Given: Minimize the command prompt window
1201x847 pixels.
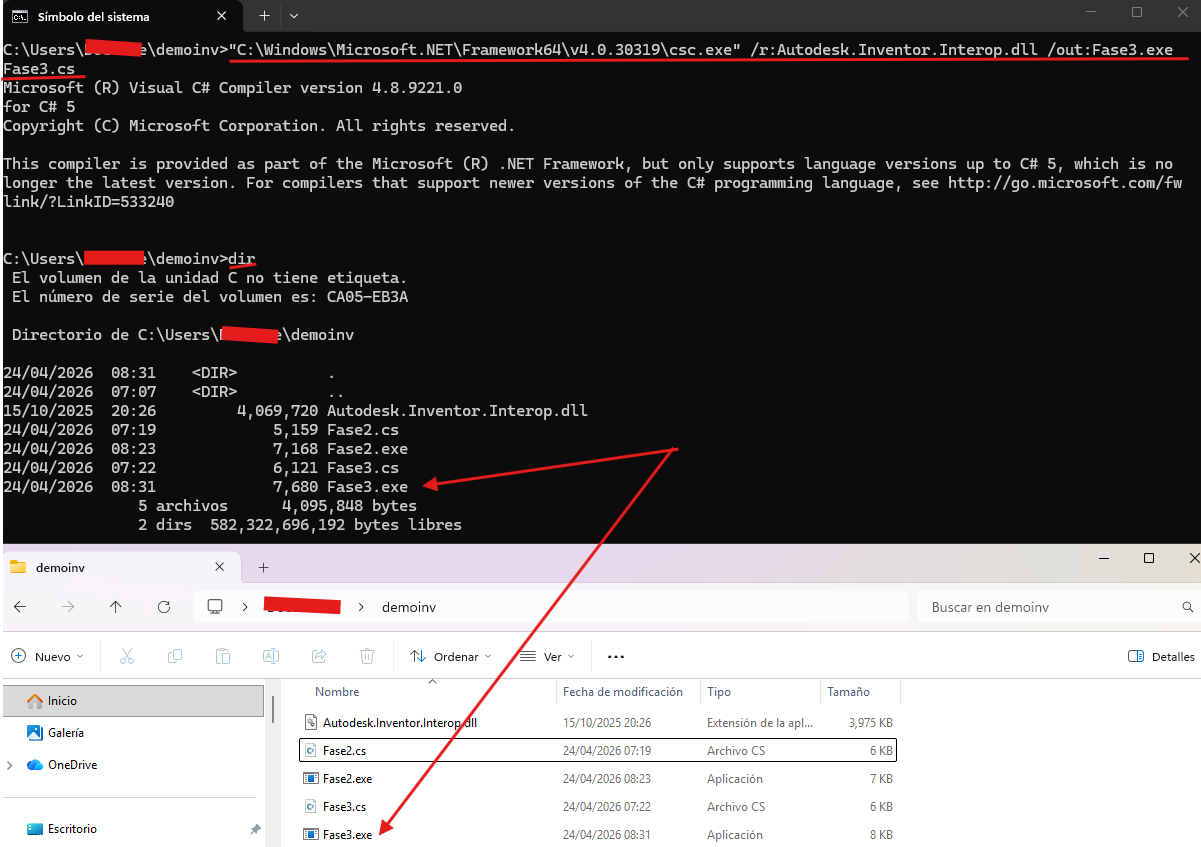Looking at the screenshot, I should 1092,12.
